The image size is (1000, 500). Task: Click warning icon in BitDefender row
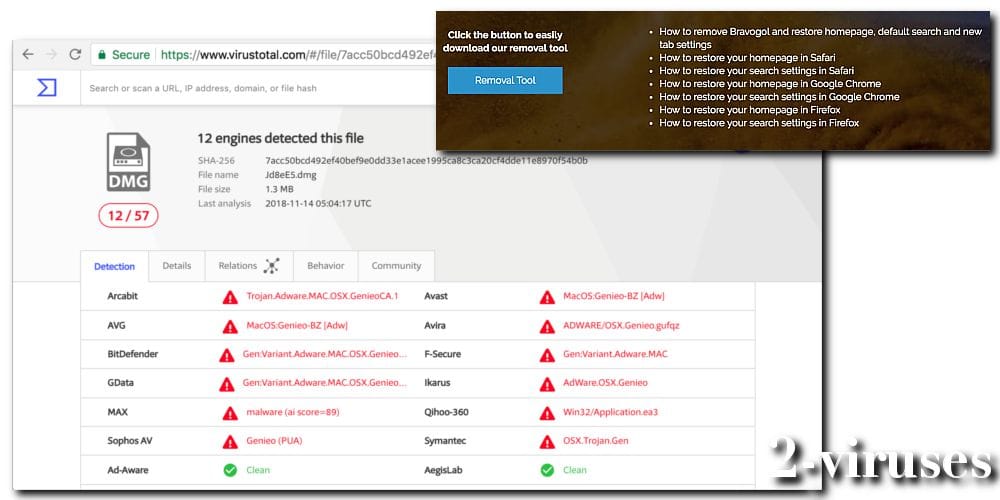(x=226, y=355)
